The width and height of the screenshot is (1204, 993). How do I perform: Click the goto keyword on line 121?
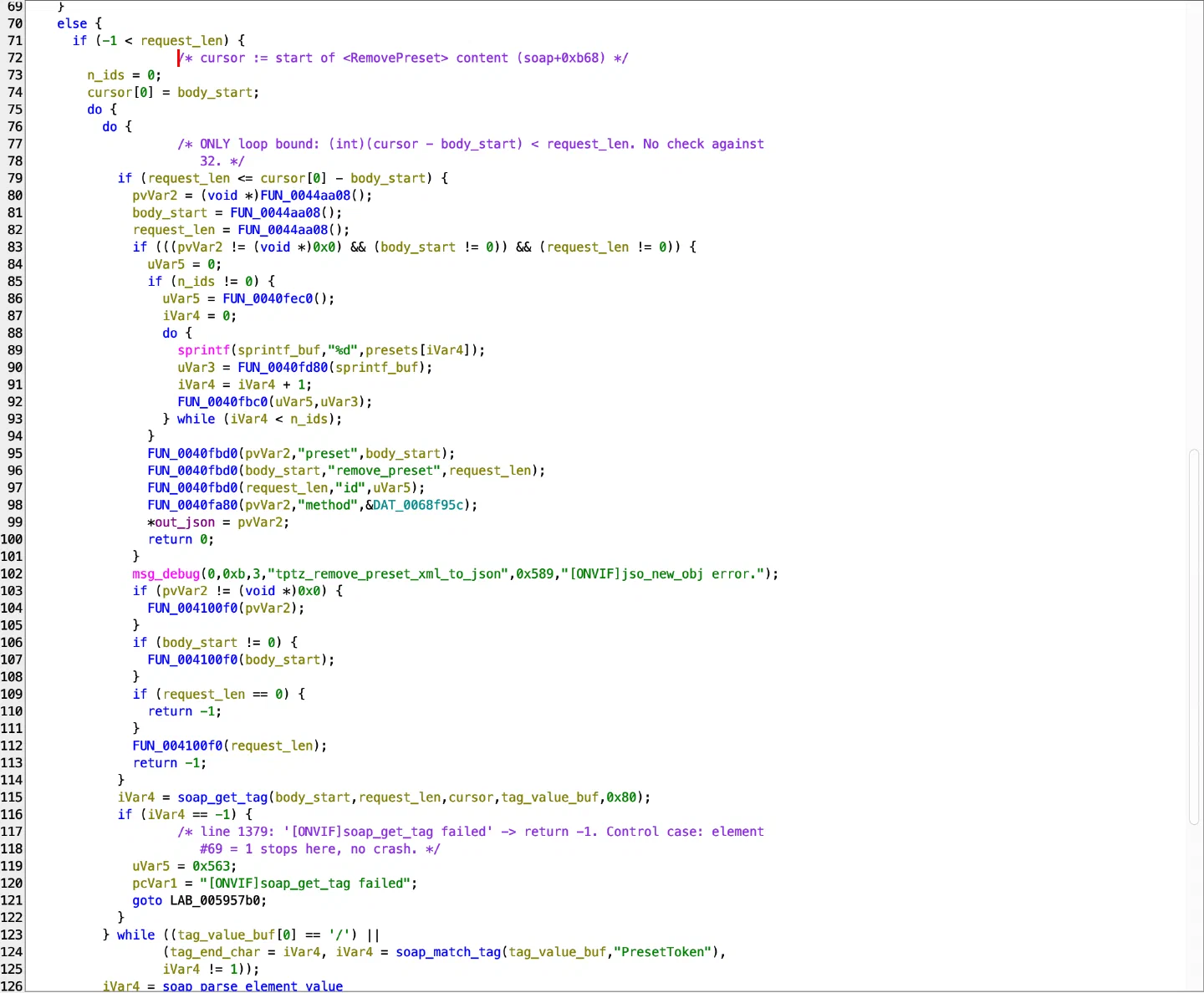pyautogui.click(x=147, y=901)
